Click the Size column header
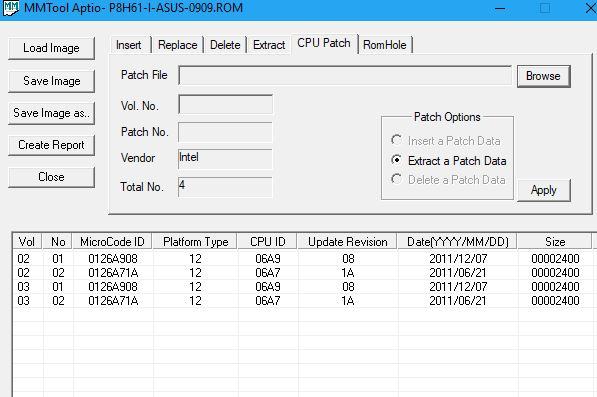 click(555, 242)
